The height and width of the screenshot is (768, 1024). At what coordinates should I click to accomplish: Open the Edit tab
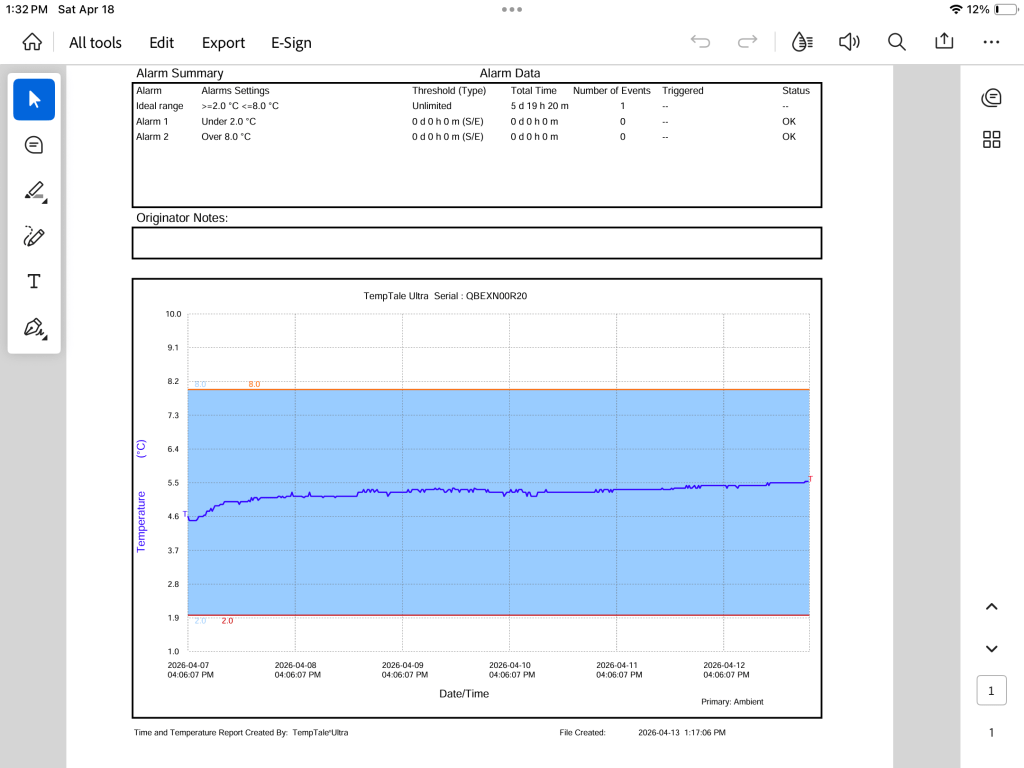[161, 42]
